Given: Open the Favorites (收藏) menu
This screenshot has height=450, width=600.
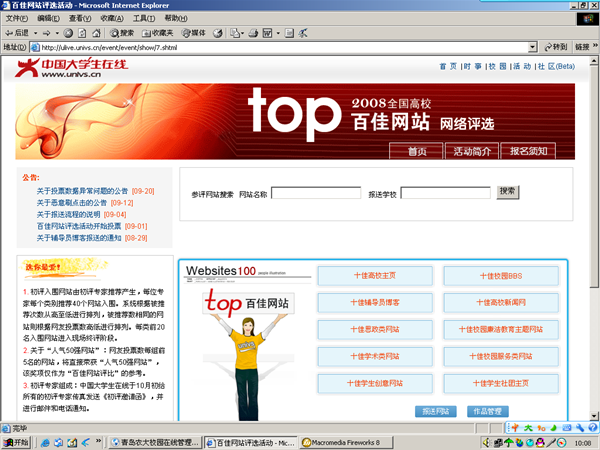Looking at the screenshot, I should point(112,18).
